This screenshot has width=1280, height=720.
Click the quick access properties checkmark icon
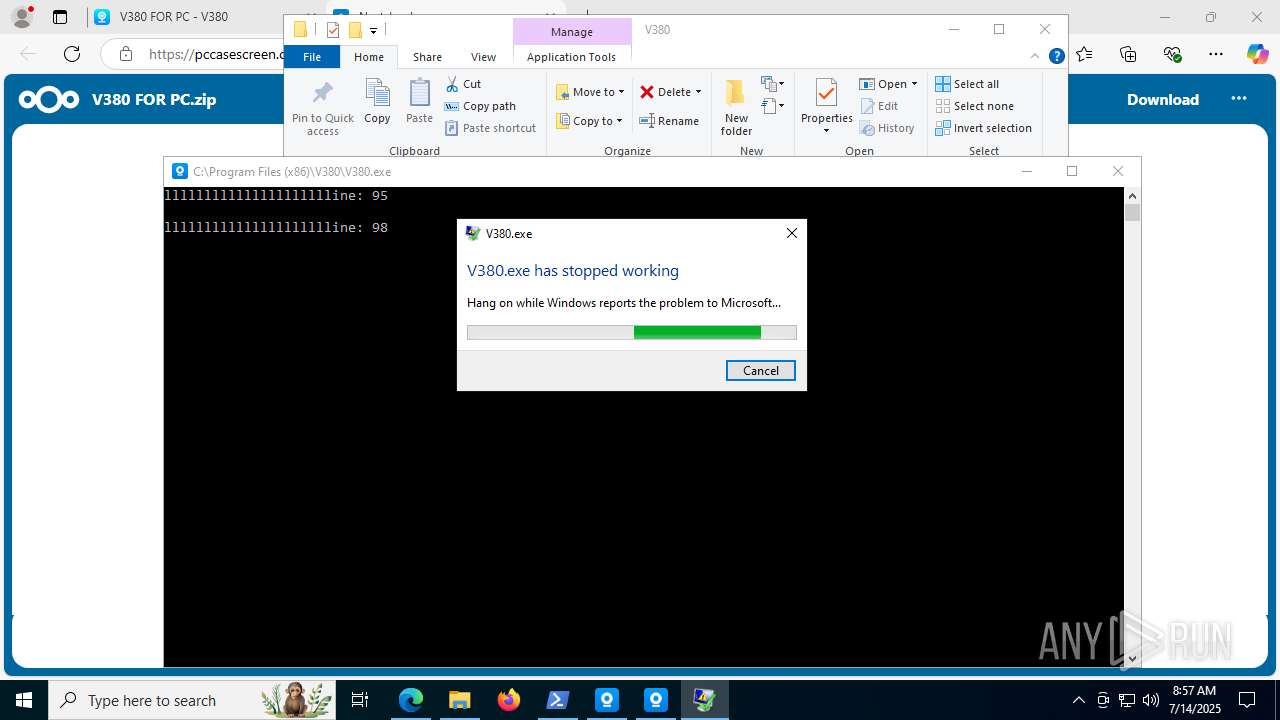coord(333,30)
